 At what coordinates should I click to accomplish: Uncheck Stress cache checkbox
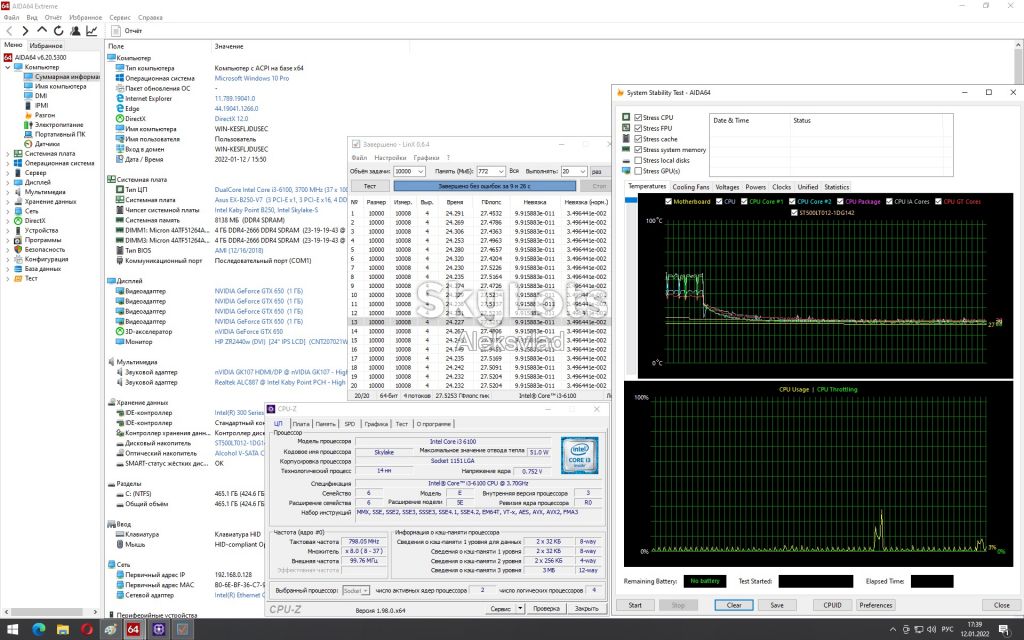pos(638,139)
